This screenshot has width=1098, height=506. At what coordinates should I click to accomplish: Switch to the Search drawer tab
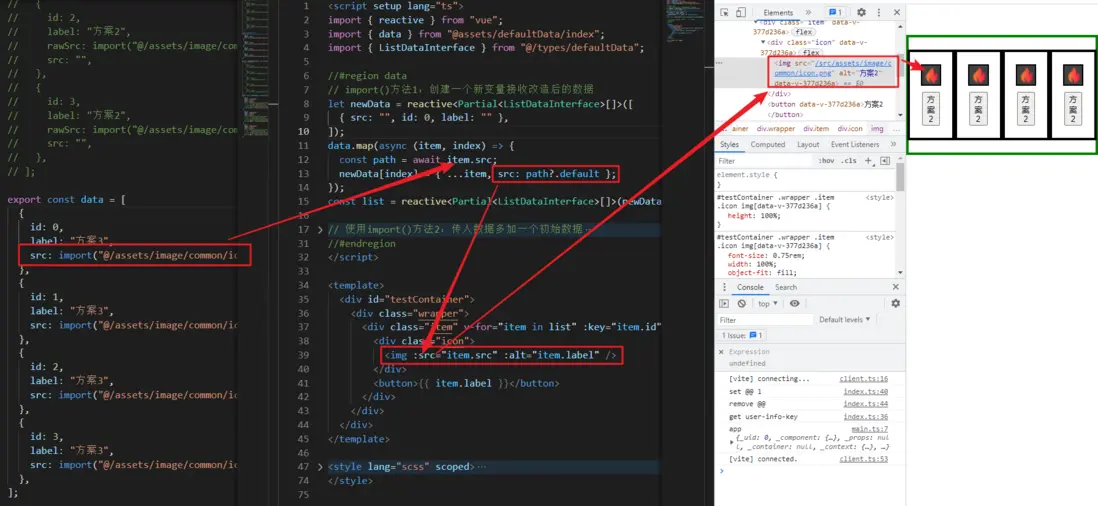tap(786, 288)
